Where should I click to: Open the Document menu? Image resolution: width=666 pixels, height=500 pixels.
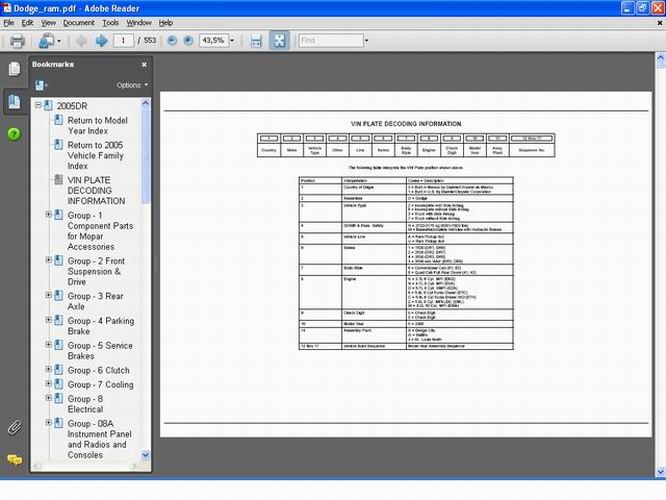pos(79,23)
